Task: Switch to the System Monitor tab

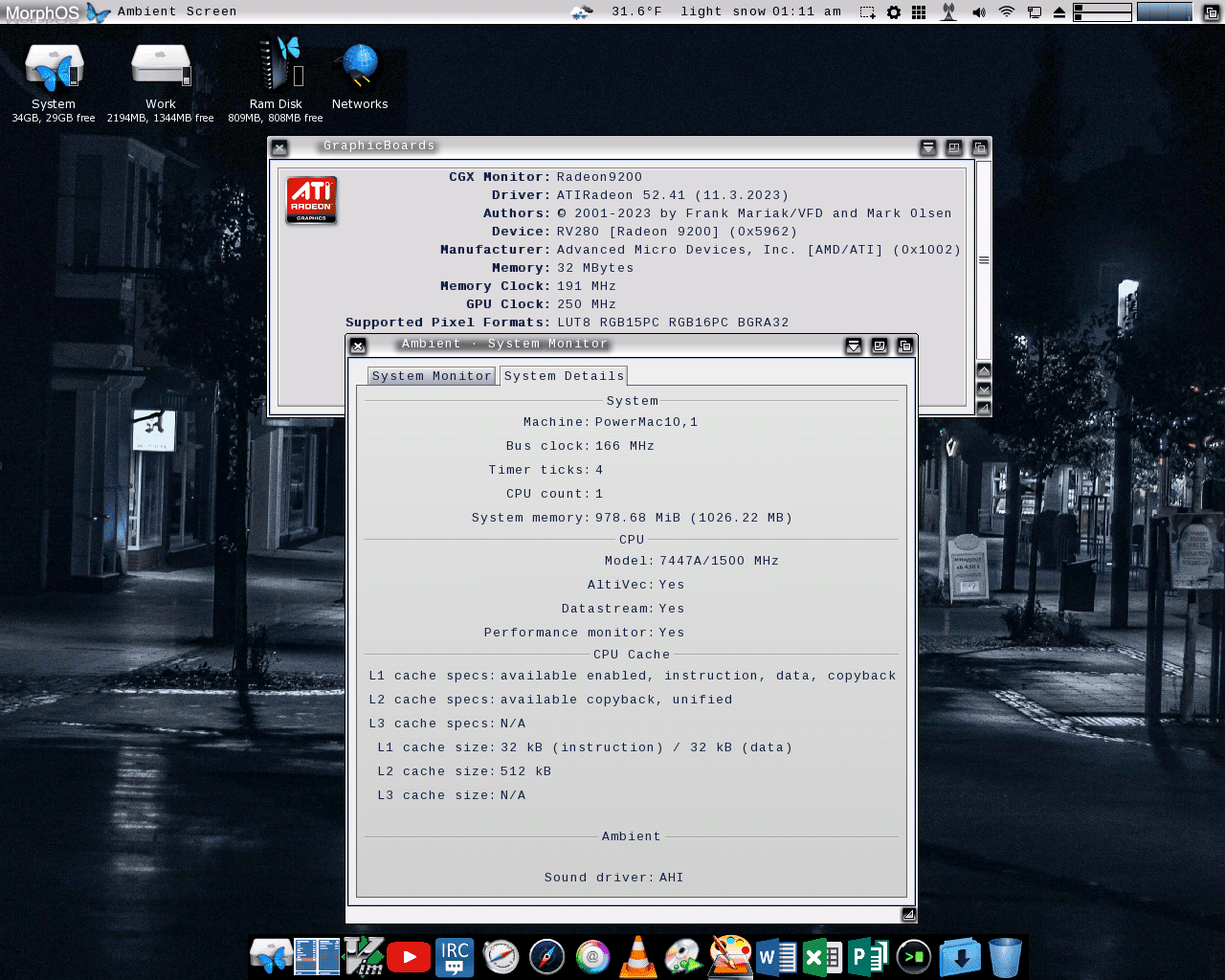Action: [432, 376]
